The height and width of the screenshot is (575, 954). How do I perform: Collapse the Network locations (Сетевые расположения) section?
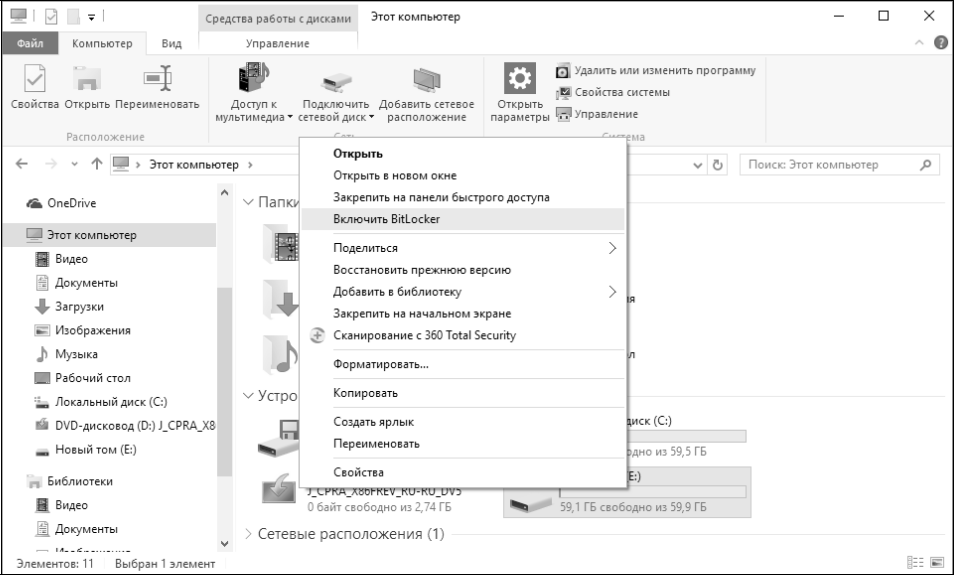click(x=249, y=534)
